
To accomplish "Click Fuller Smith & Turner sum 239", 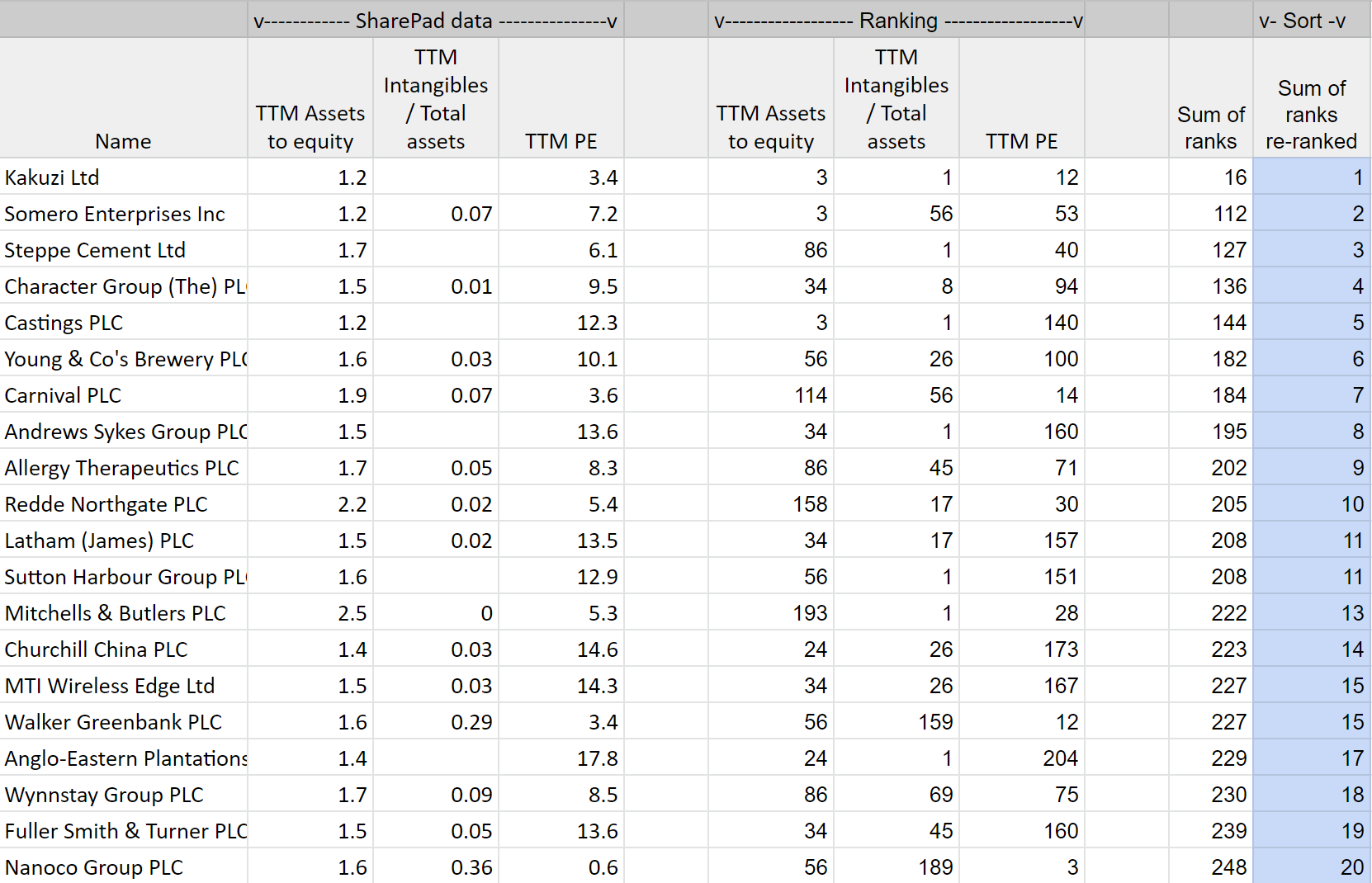I will point(1211,830).
